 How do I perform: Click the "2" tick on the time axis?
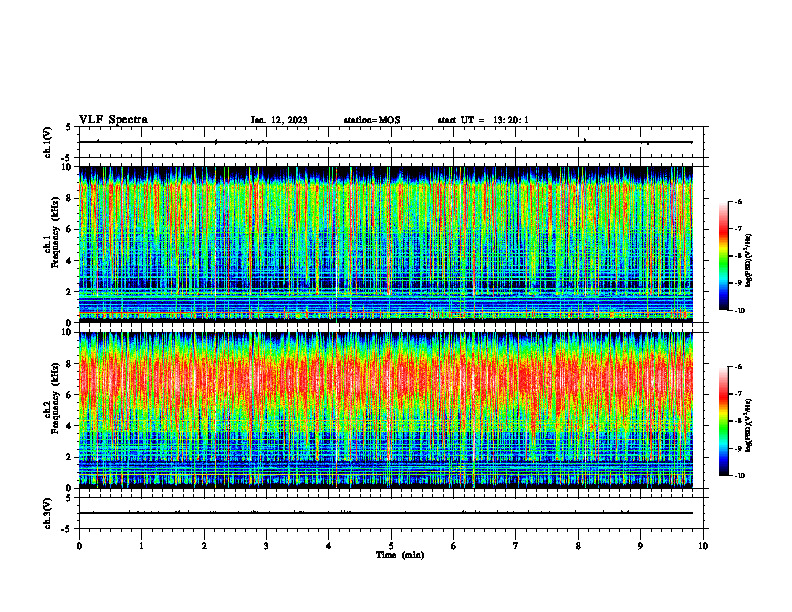[x=204, y=546]
